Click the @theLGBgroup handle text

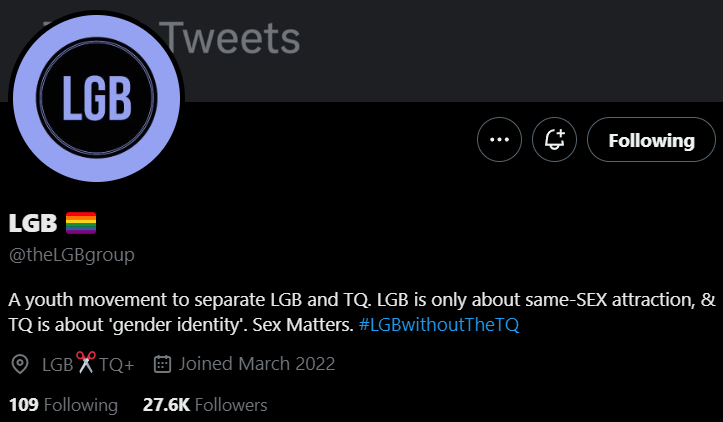click(x=71, y=255)
